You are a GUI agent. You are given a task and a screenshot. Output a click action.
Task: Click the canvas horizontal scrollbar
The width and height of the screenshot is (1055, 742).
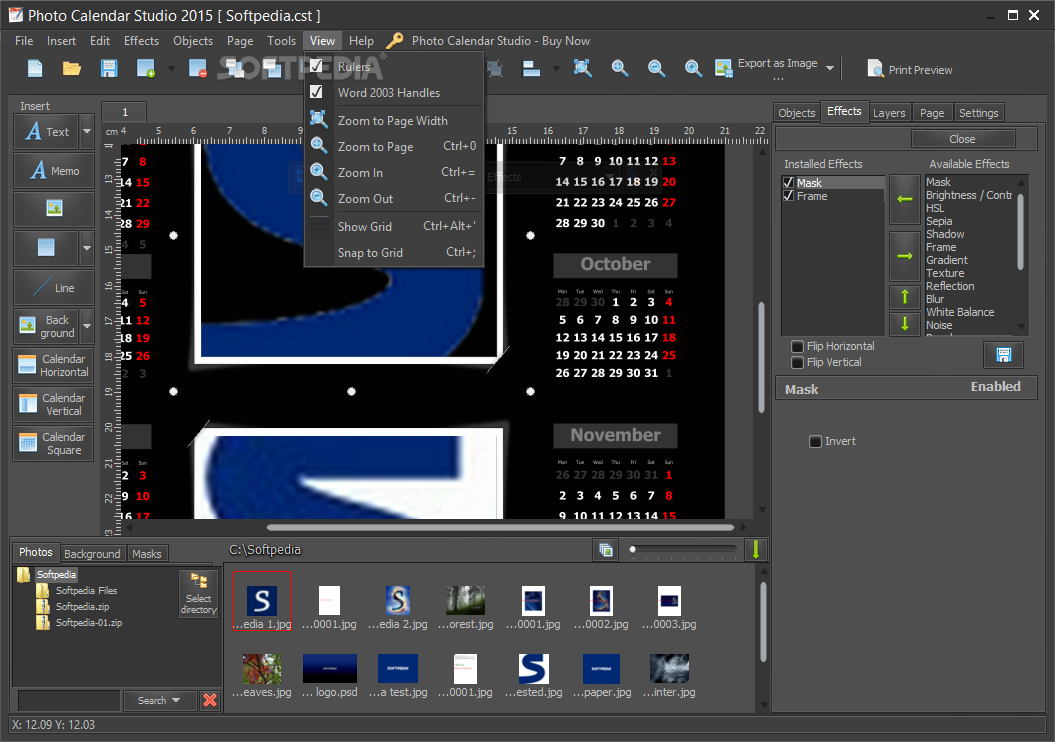tap(499, 527)
